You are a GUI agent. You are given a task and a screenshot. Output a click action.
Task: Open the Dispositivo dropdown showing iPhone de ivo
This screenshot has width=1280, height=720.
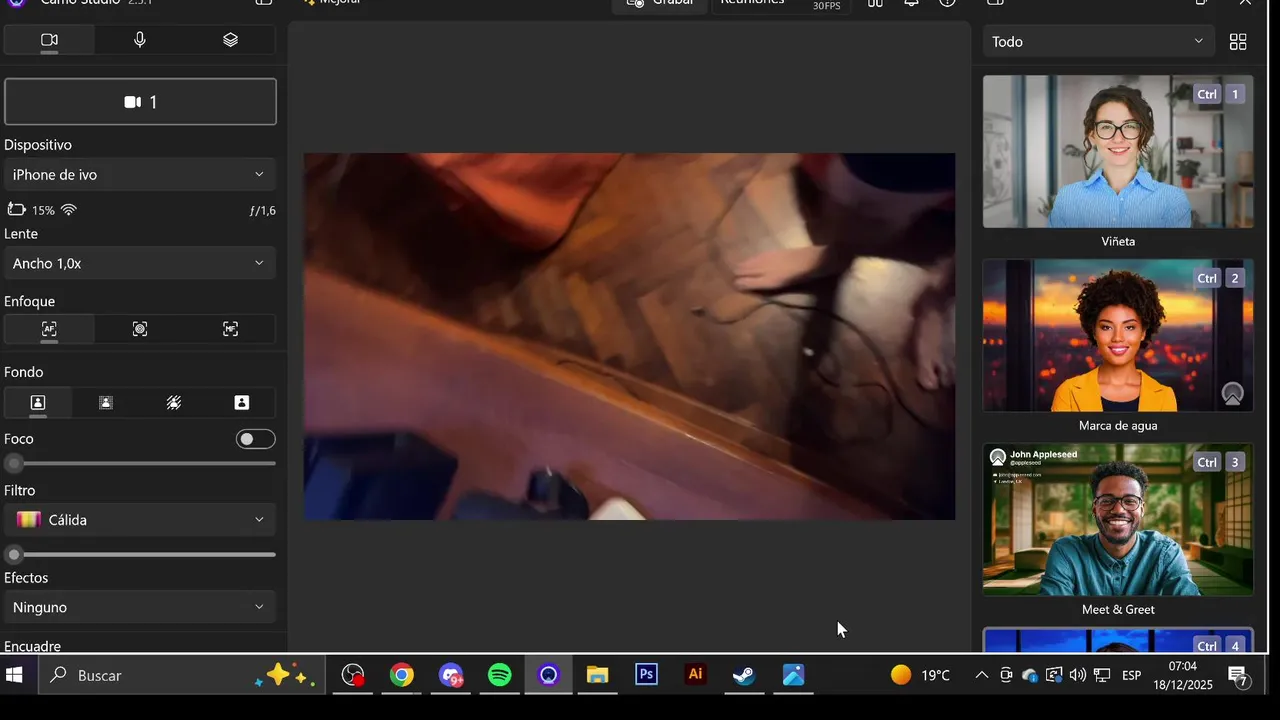pyautogui.click(x=140, y=175)
